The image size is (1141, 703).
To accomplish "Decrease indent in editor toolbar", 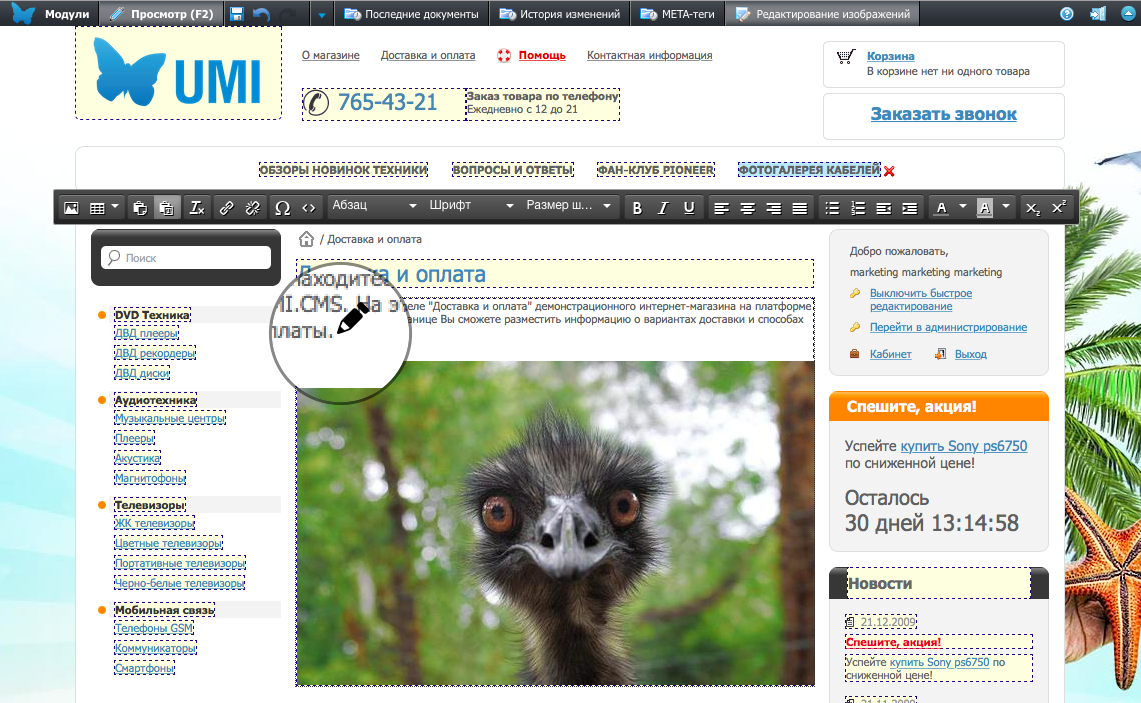I will pos(884,208).
